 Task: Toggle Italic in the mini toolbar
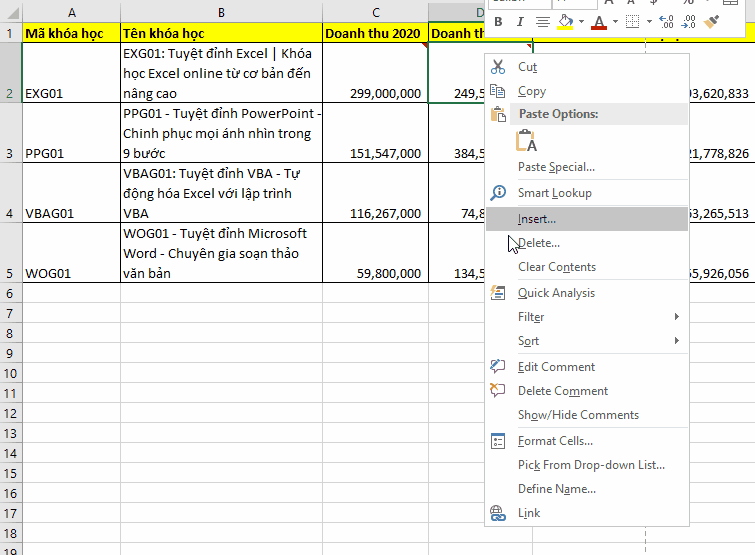click(520, 21)
